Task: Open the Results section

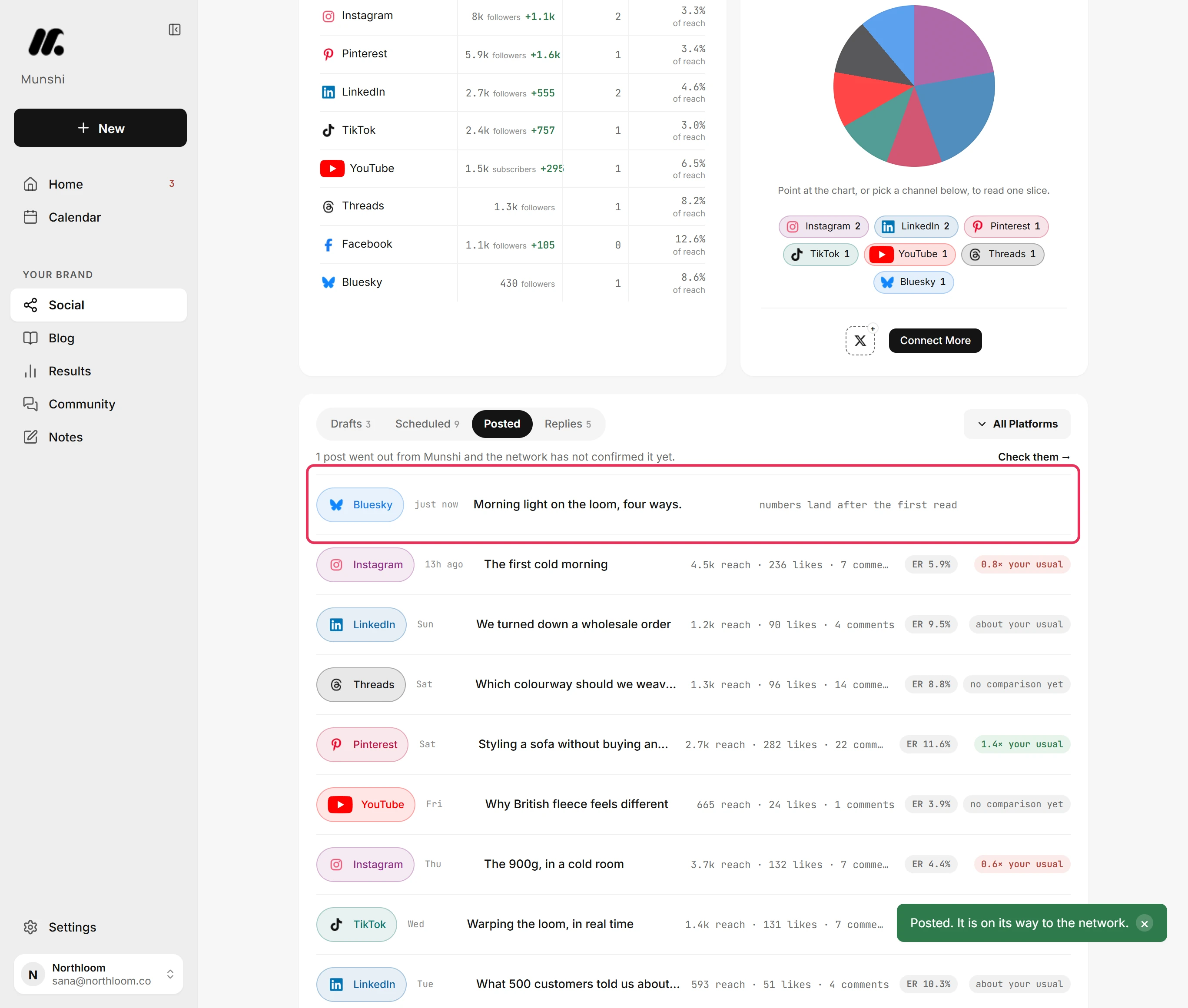Action: point(98,371)
